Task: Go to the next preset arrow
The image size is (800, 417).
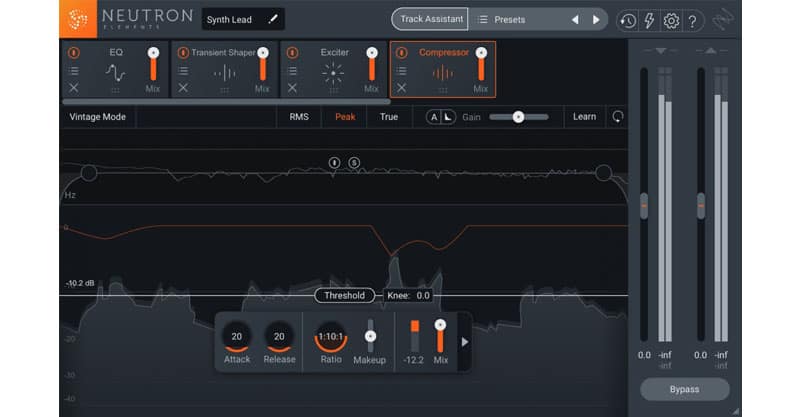Action: point(596,19)
